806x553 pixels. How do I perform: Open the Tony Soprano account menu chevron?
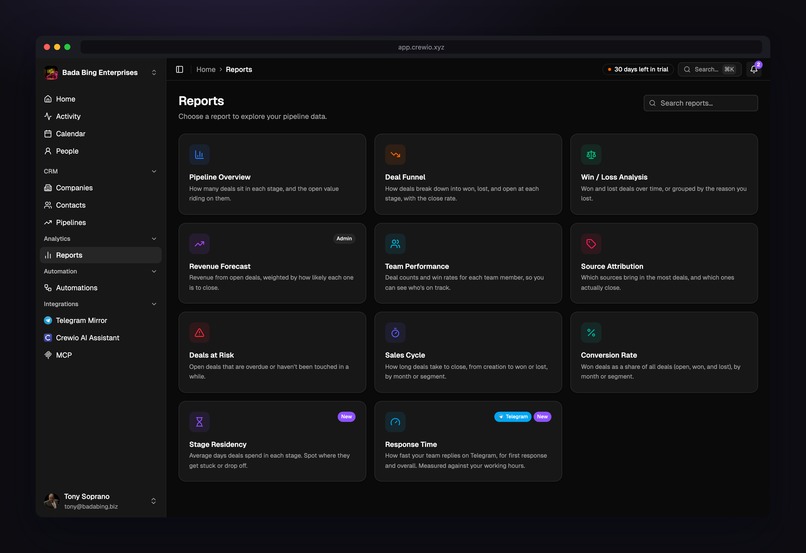153,501
